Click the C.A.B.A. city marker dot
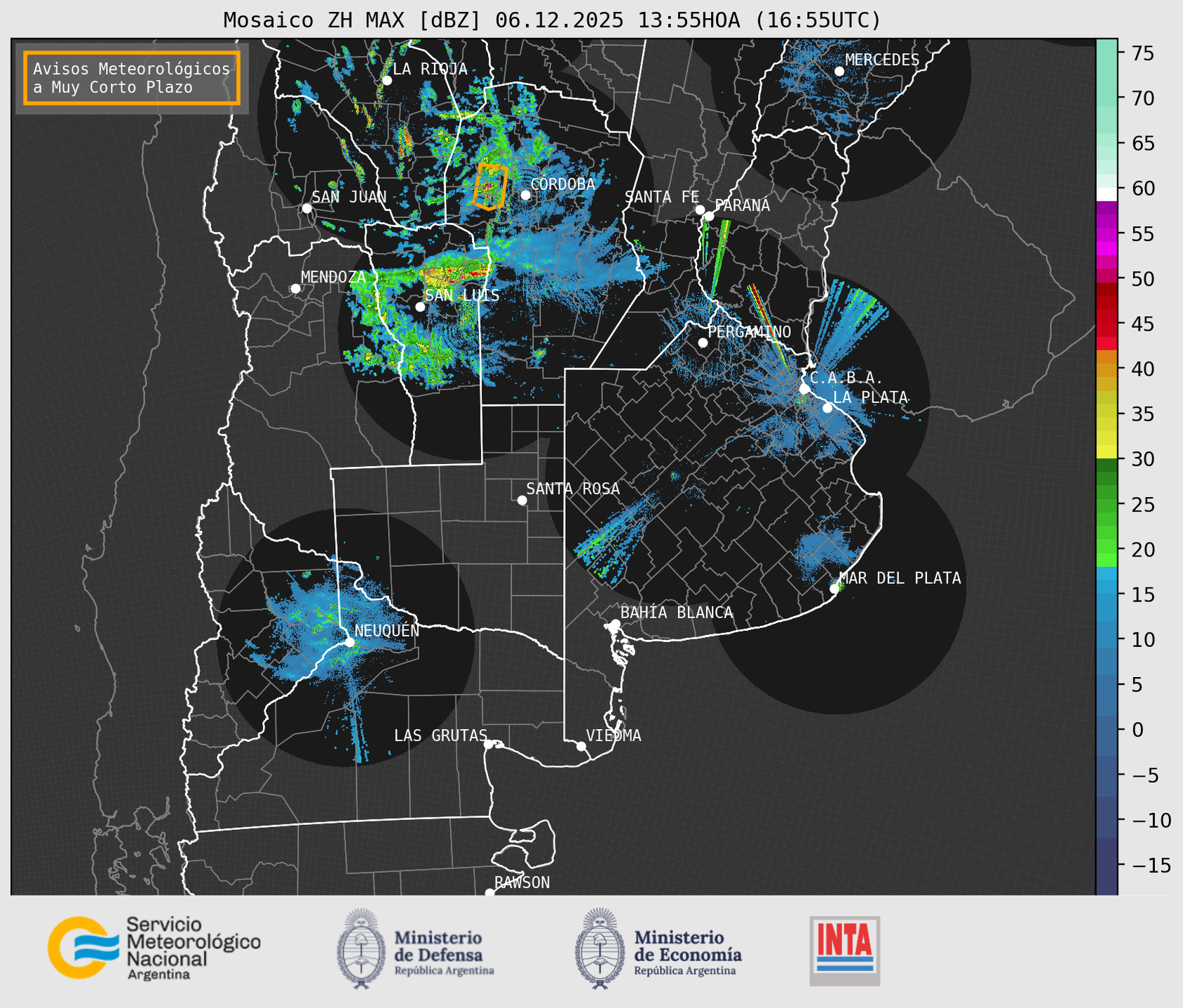Viewport: 1183px width, 1008px height. (804, 388)
